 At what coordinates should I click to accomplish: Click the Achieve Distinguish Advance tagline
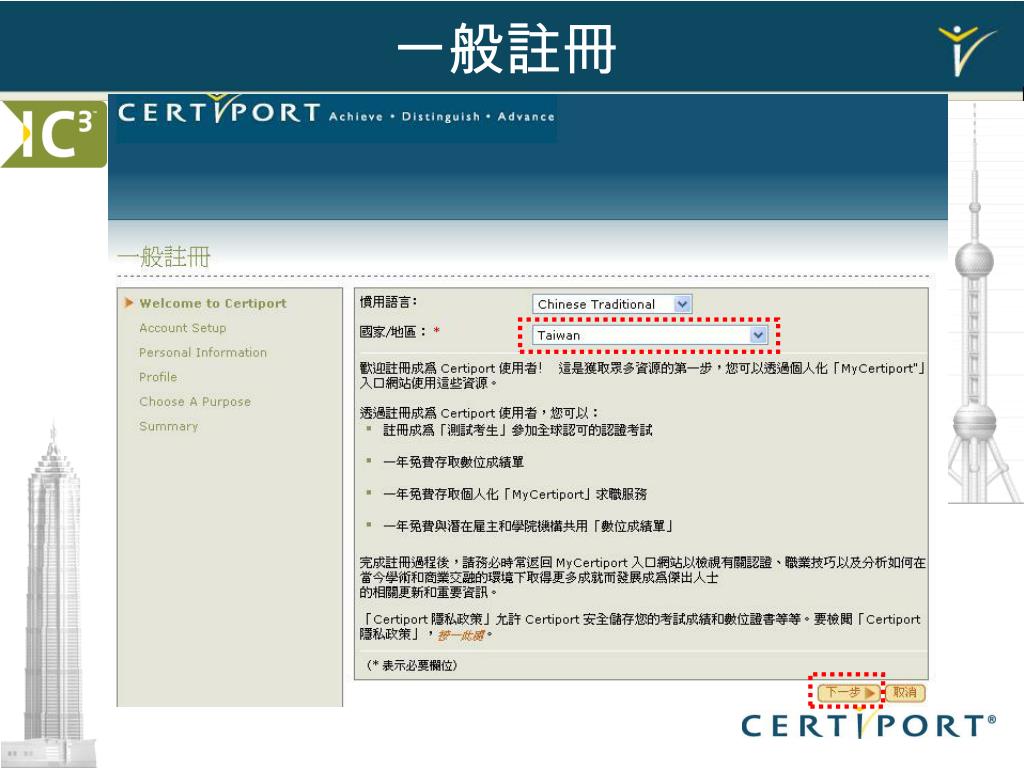coord(441,117)
